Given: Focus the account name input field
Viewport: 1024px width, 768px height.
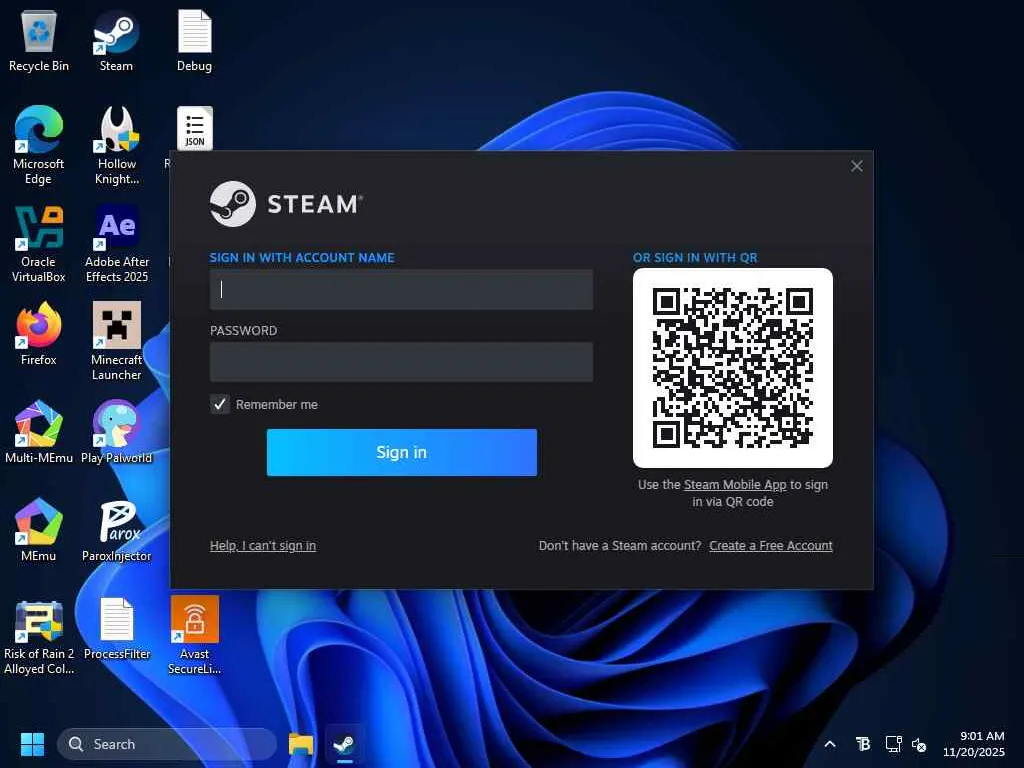Looking at the screenshot, I should tap(401, 289).
